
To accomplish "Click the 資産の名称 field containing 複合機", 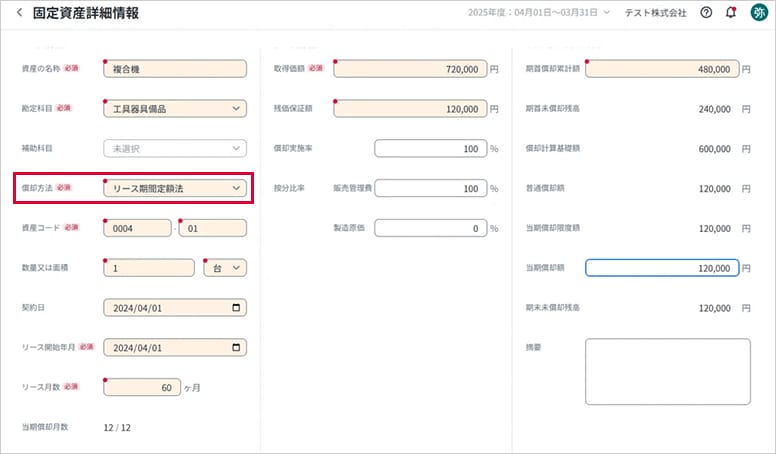I will coord(175,69).
